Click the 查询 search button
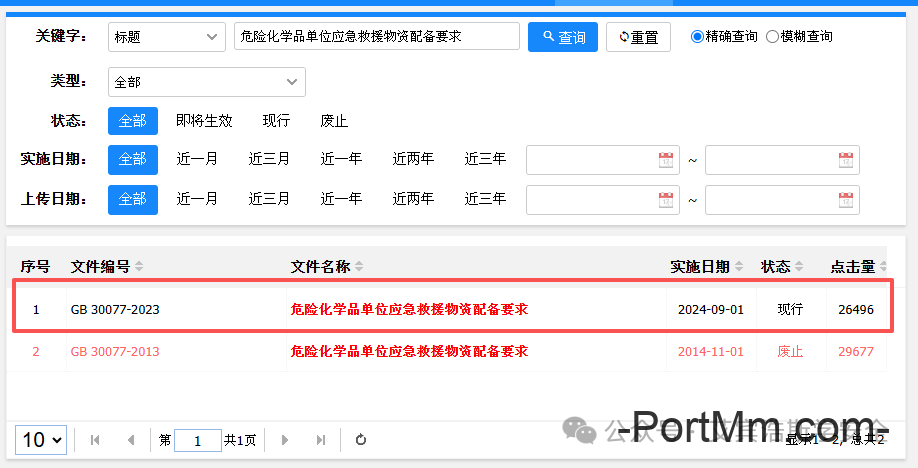 563,37
